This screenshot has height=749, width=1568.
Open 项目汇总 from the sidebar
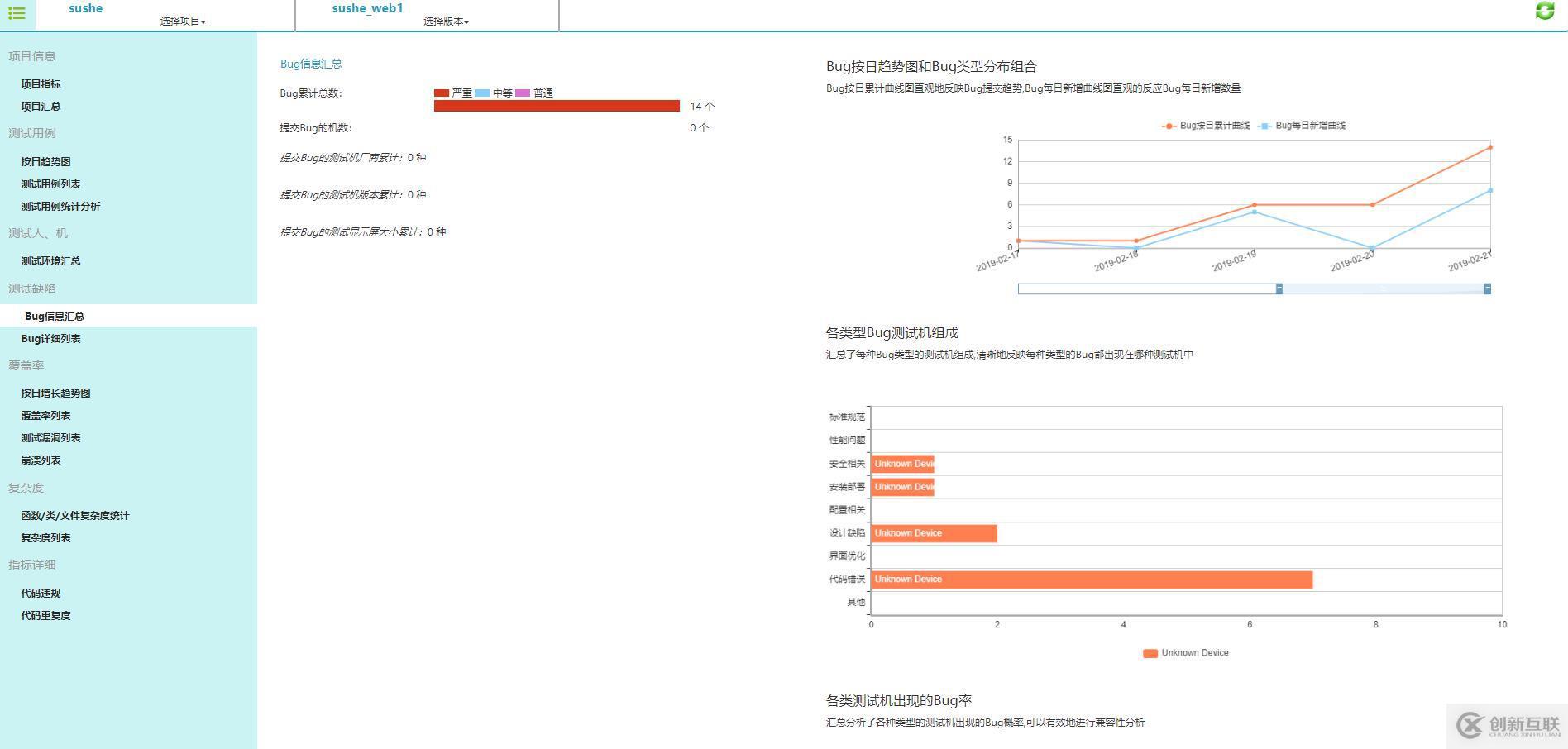point(41,106)
